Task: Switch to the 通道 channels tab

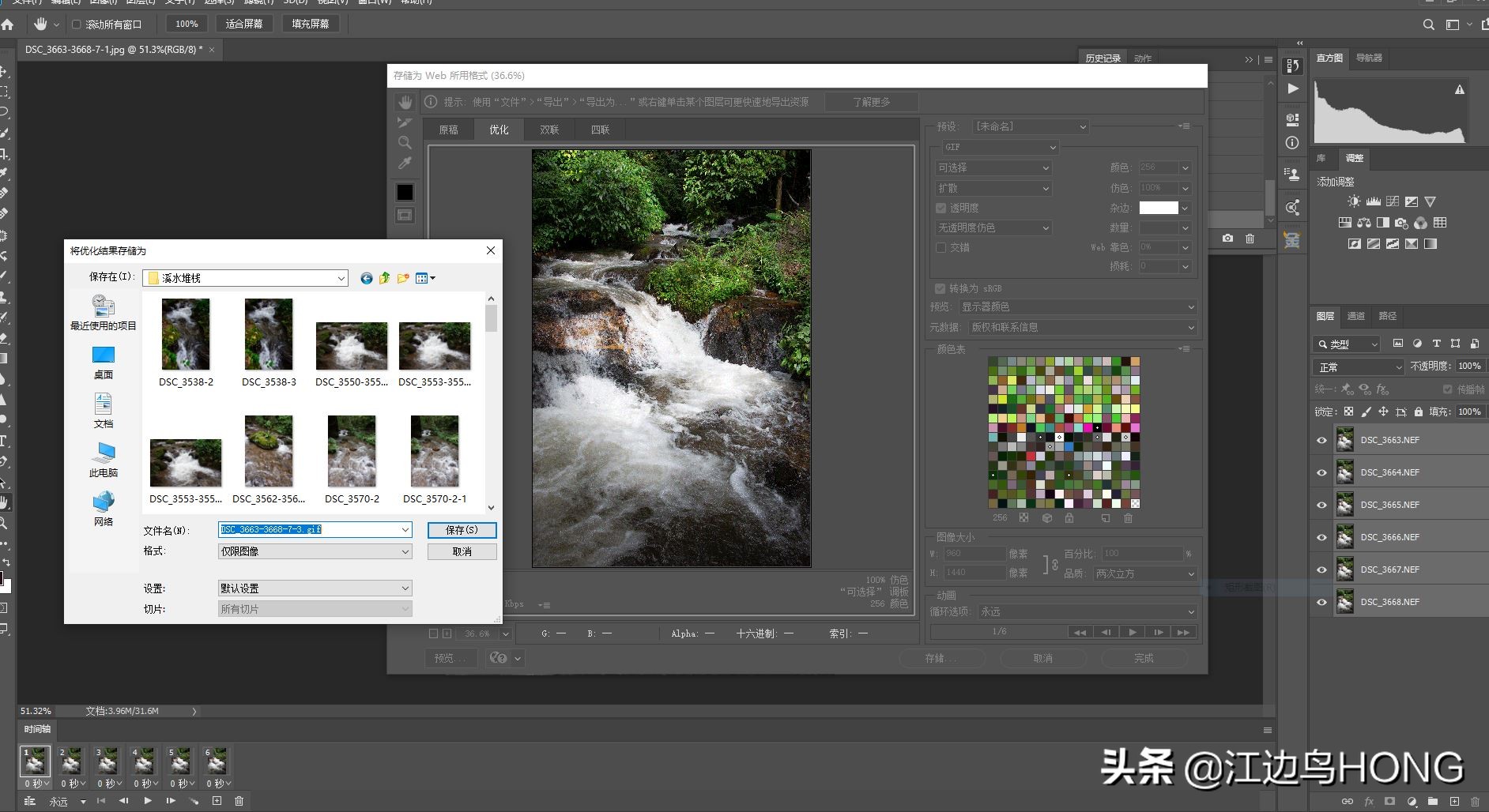Action: [1355, 316]
